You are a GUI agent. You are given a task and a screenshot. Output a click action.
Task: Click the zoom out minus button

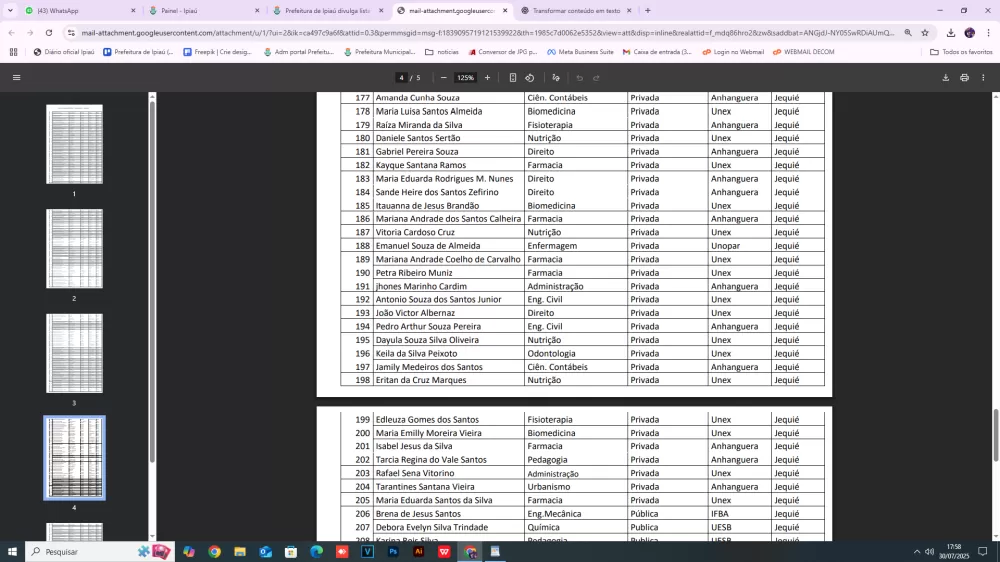point(444,77)
